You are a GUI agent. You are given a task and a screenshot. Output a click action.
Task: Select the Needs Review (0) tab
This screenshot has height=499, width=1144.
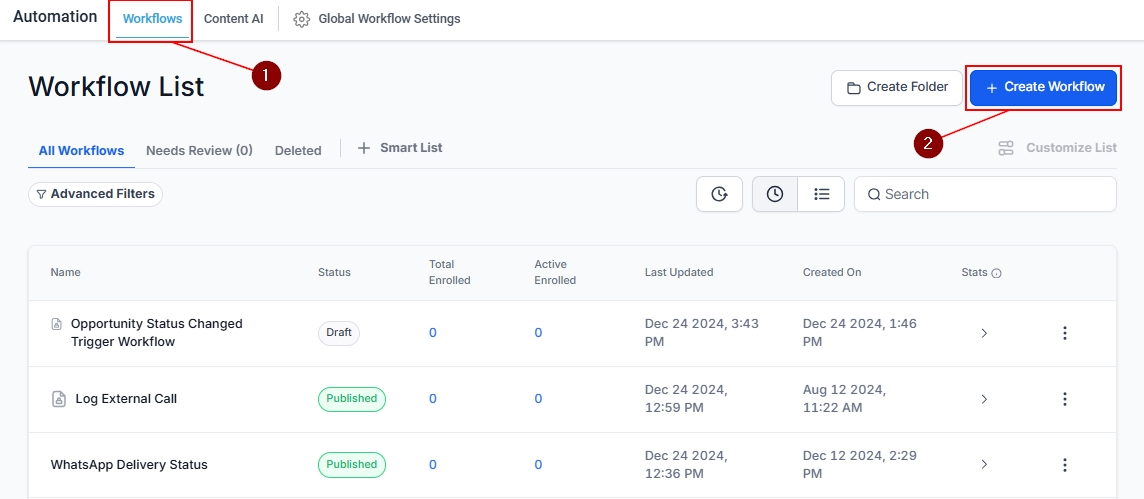pyautogui.click(x=199, y=151)
